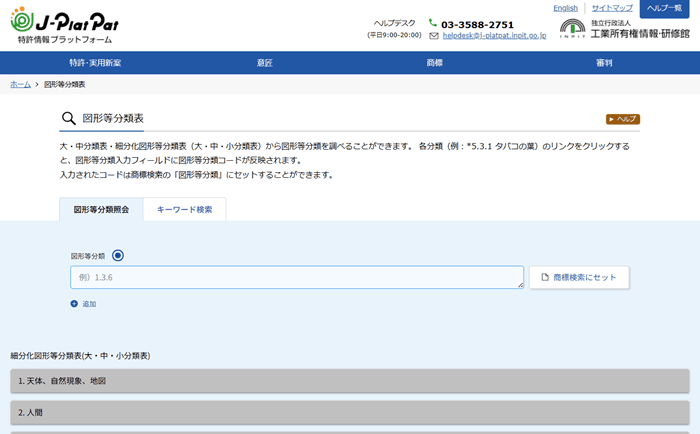The height and width of the screenshot is (434, 700).
Task: Open the 商標 menu
Action: point(434,63)
